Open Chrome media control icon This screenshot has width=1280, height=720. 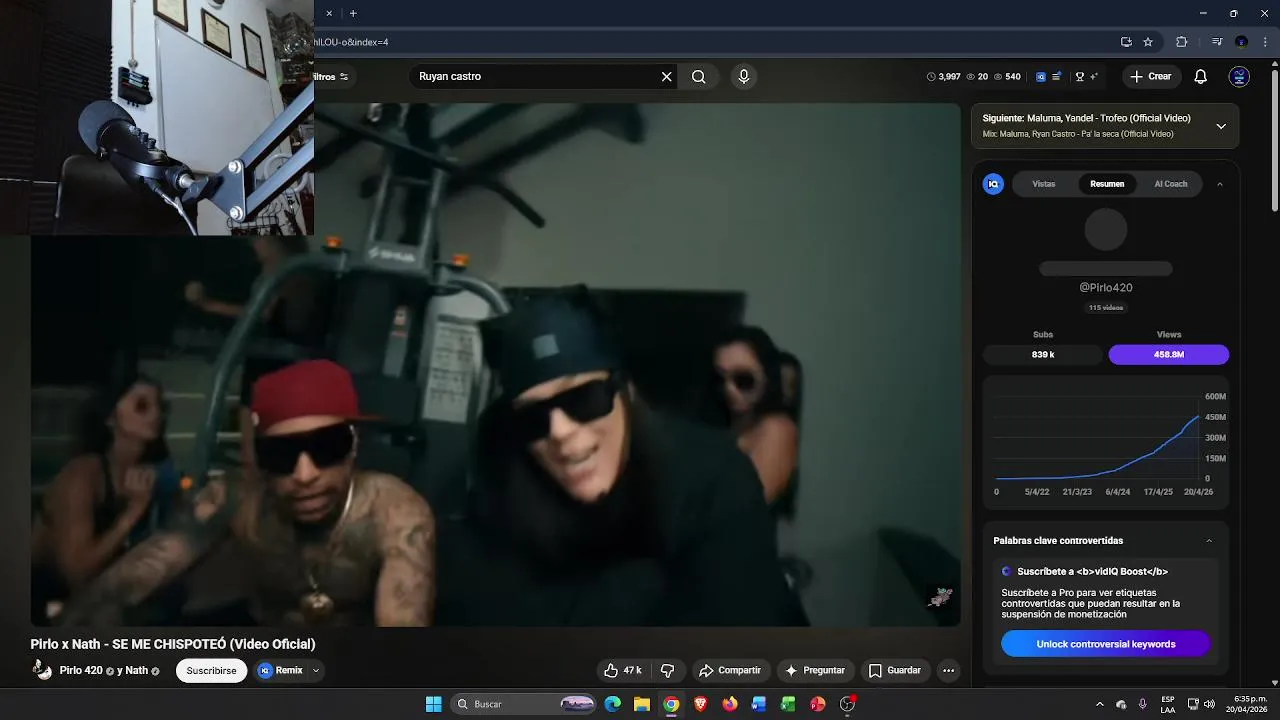coord(1217,42)
